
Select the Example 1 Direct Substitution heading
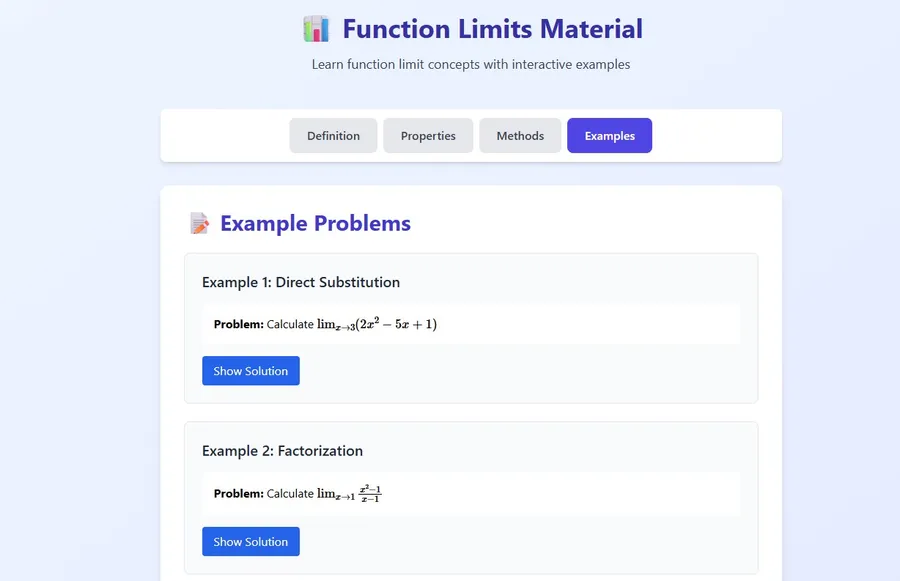coord(299,282)
